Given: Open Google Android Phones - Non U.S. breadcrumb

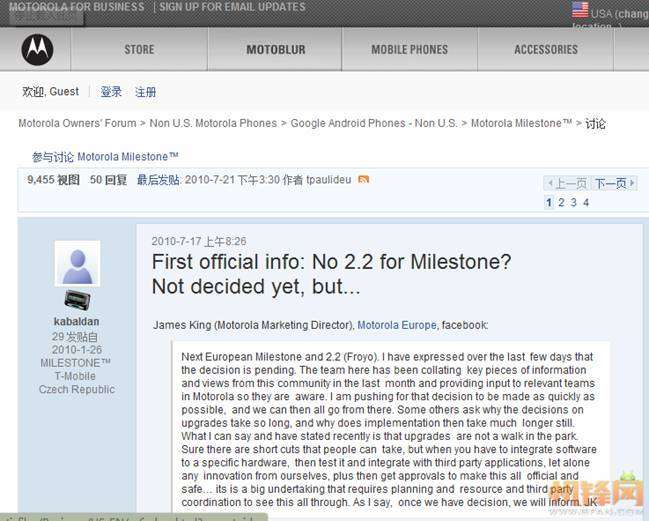Looking at the screenshot, I should coord(374,123).
